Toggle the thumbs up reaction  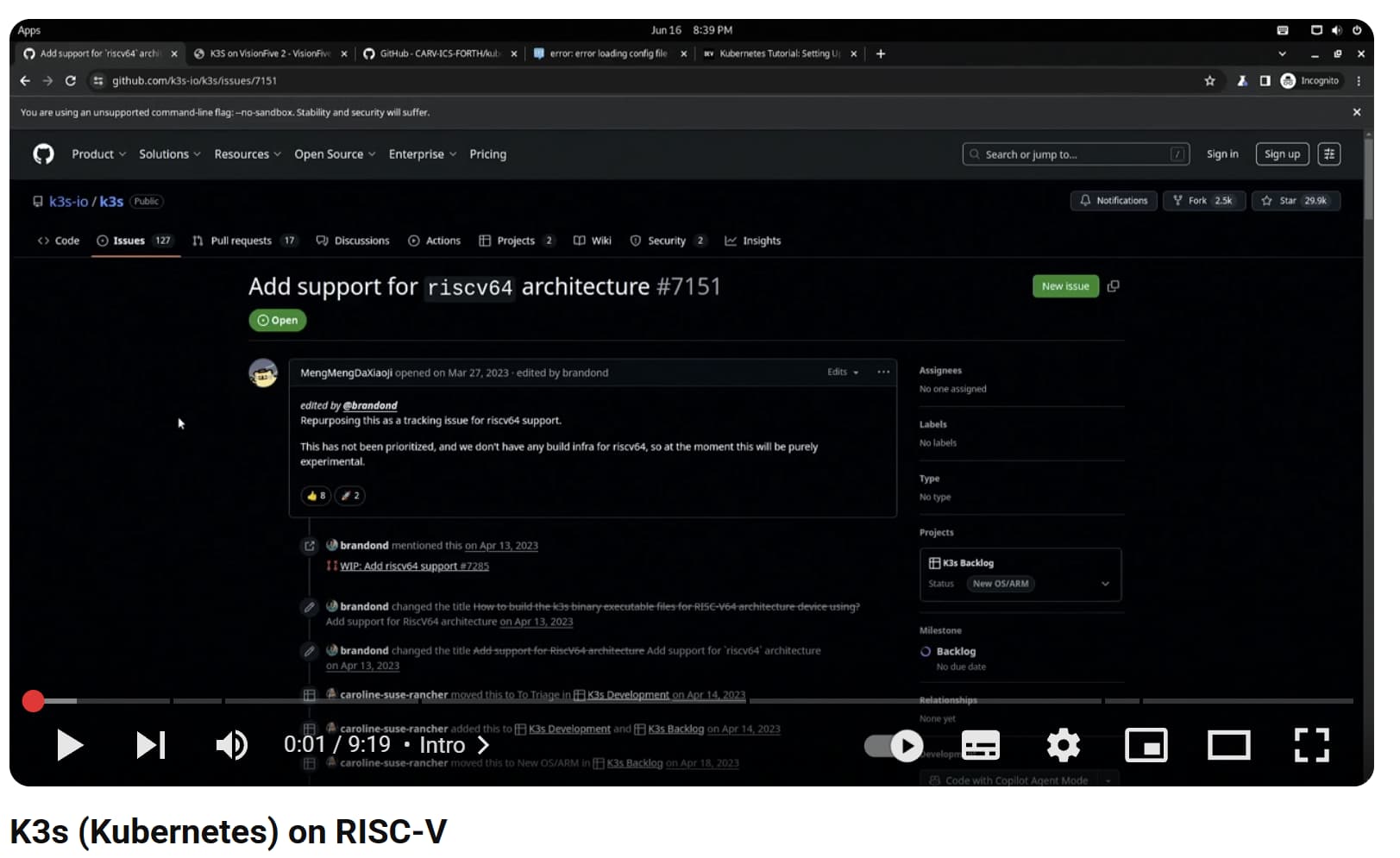click(x=316, y=496)
